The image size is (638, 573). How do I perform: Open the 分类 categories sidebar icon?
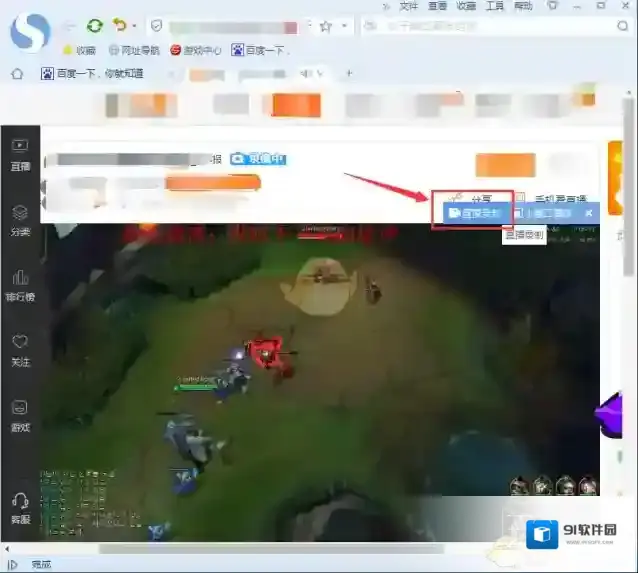click(x=19, y=220)
